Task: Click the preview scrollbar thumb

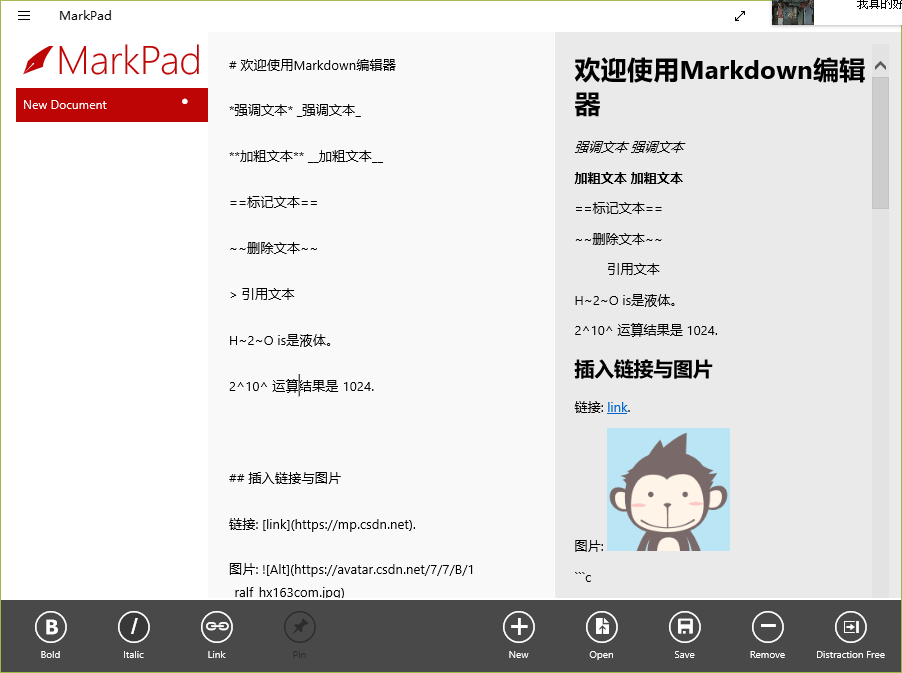Action: [880, 143]
